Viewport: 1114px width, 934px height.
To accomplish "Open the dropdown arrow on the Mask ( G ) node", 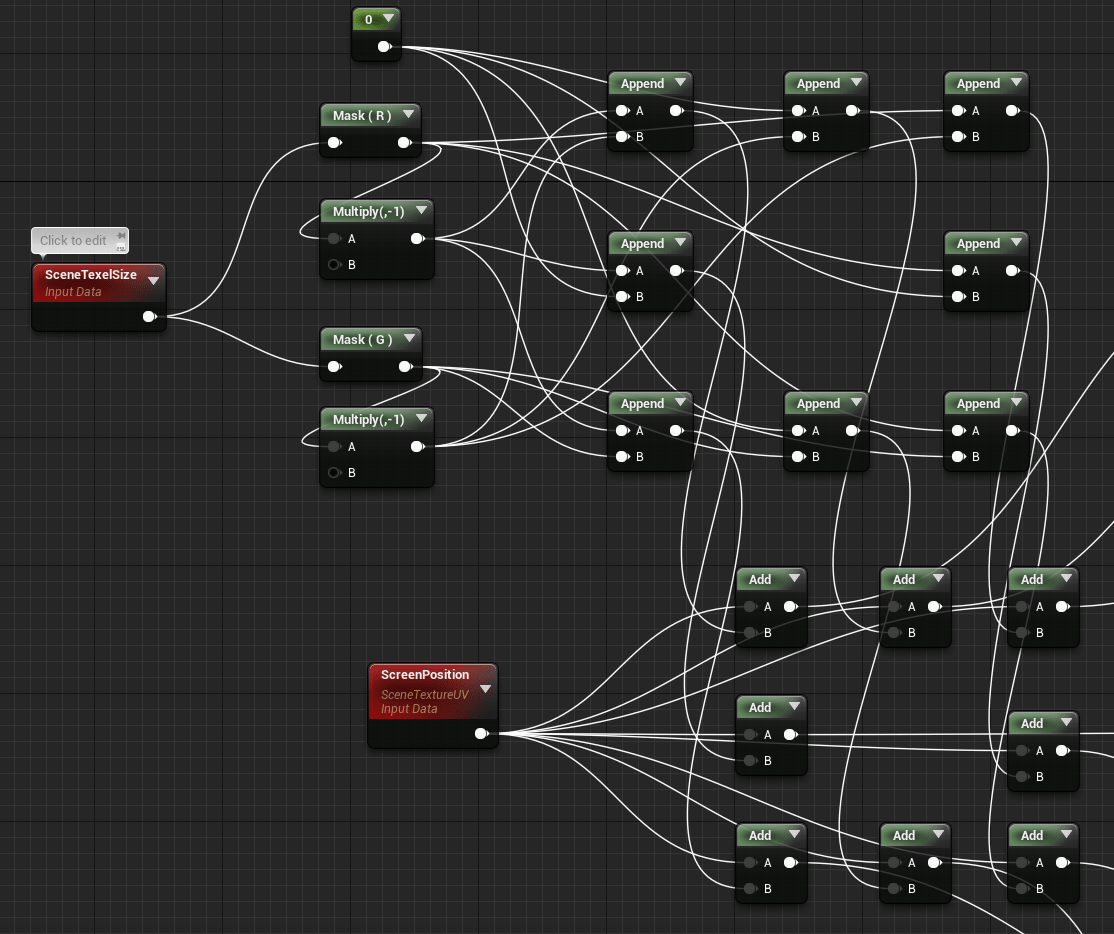I will click(409, 339).
